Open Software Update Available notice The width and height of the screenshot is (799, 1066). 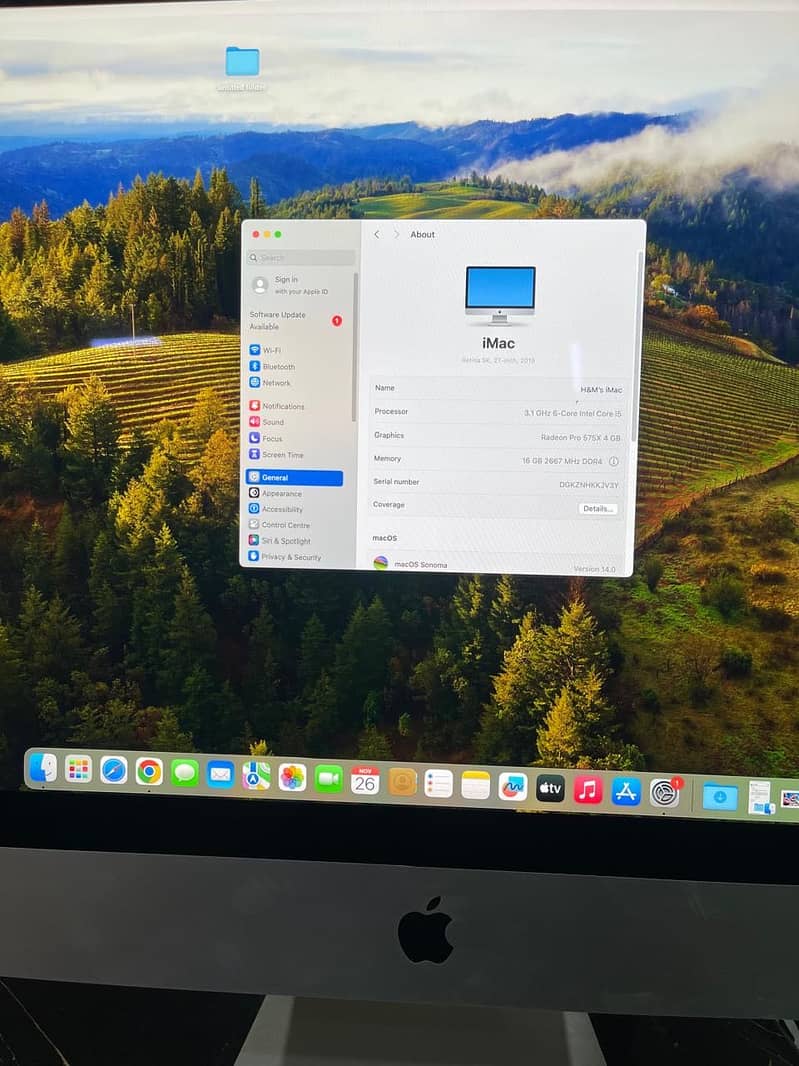point(295,320)
